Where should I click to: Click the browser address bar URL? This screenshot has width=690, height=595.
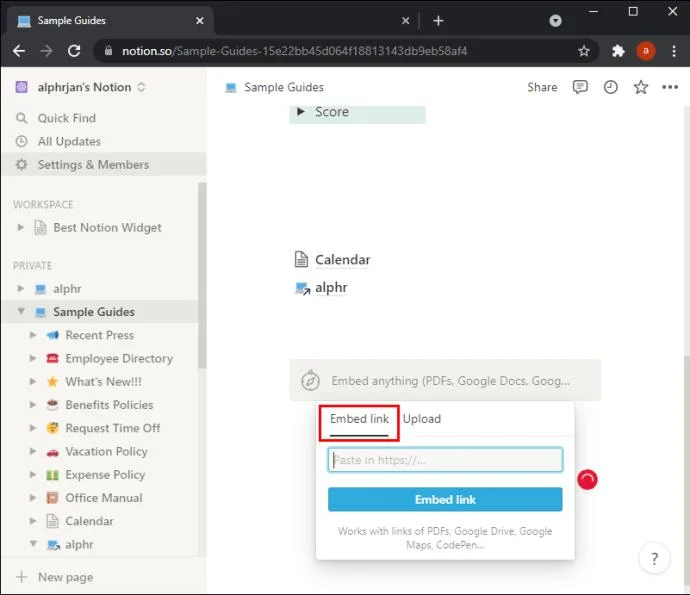(294, 51)
